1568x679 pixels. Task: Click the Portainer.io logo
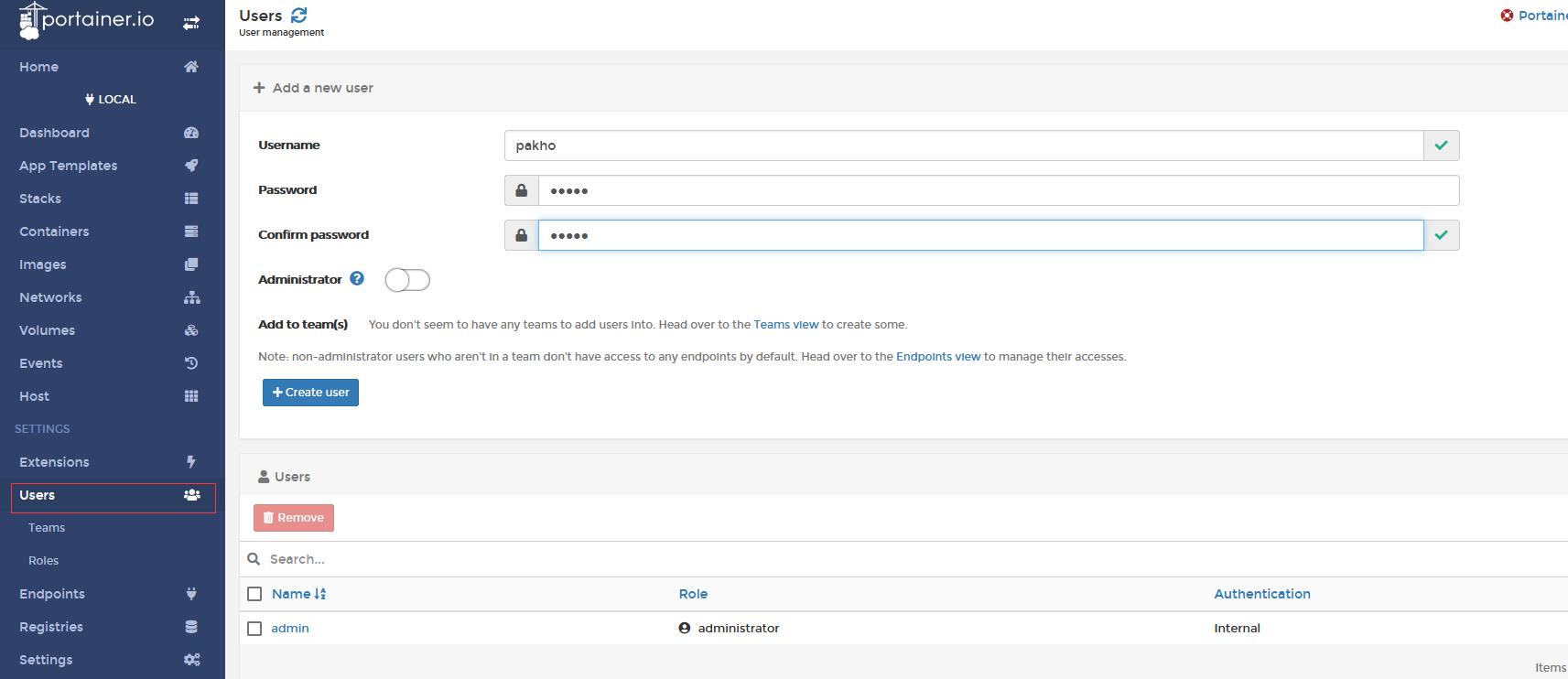(87, 20)
